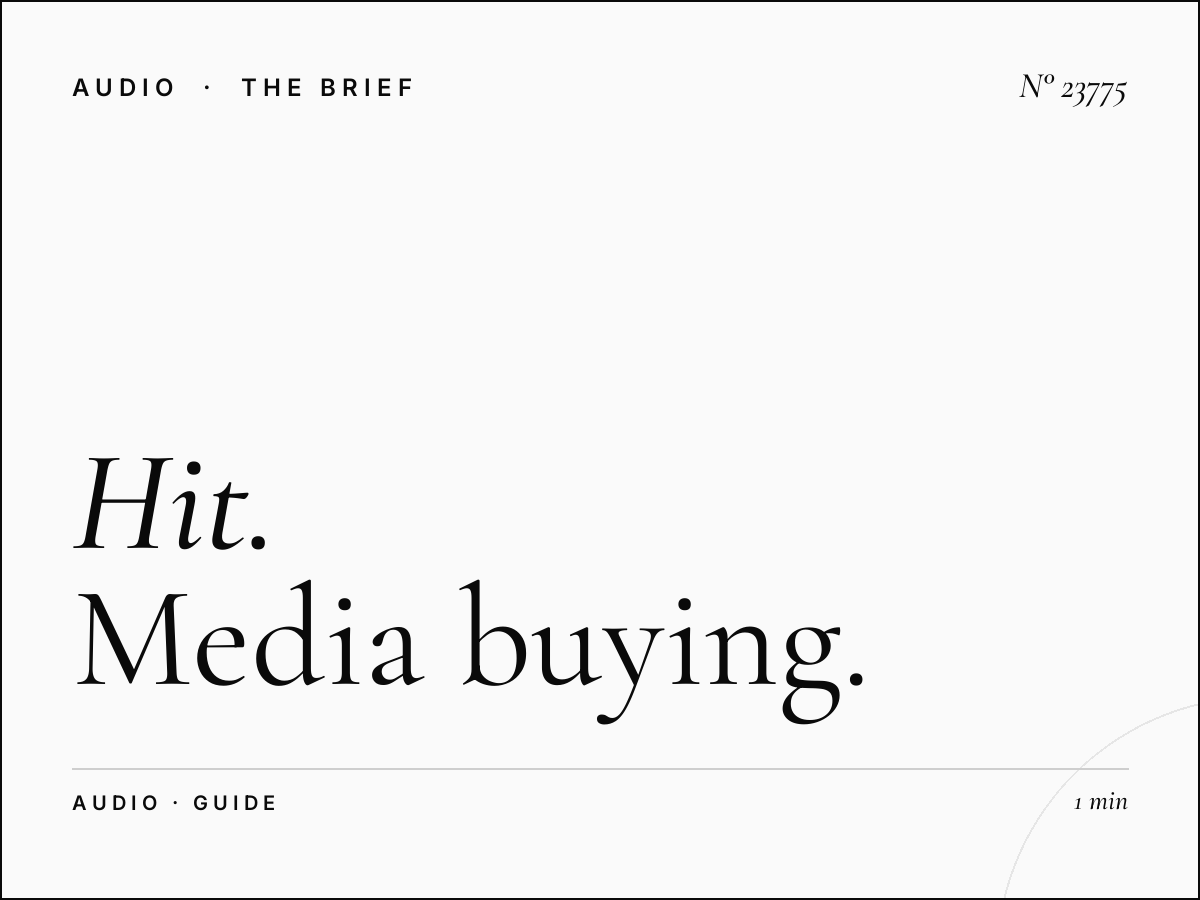Click the AUDIO tag in the footer
The width and height of the screenshot is (1200, 900).
[x=116, y=803]
